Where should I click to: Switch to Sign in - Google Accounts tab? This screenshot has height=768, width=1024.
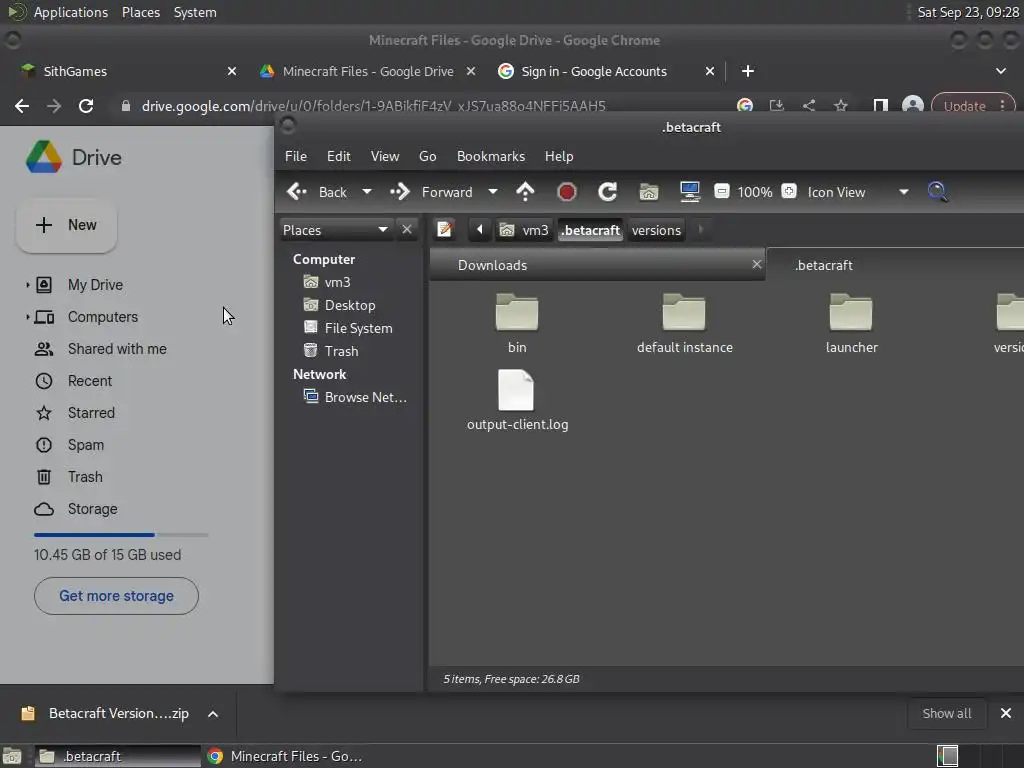tap(605, 71)
